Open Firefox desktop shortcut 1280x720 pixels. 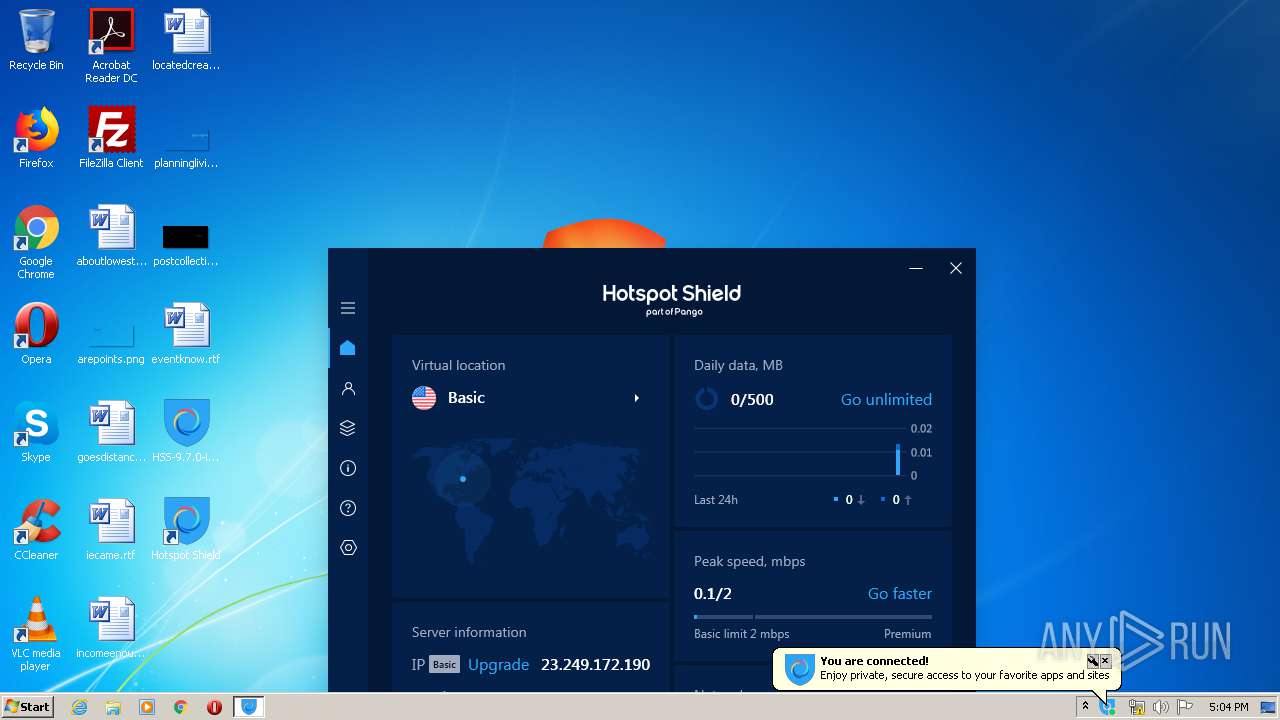point(36,138)
